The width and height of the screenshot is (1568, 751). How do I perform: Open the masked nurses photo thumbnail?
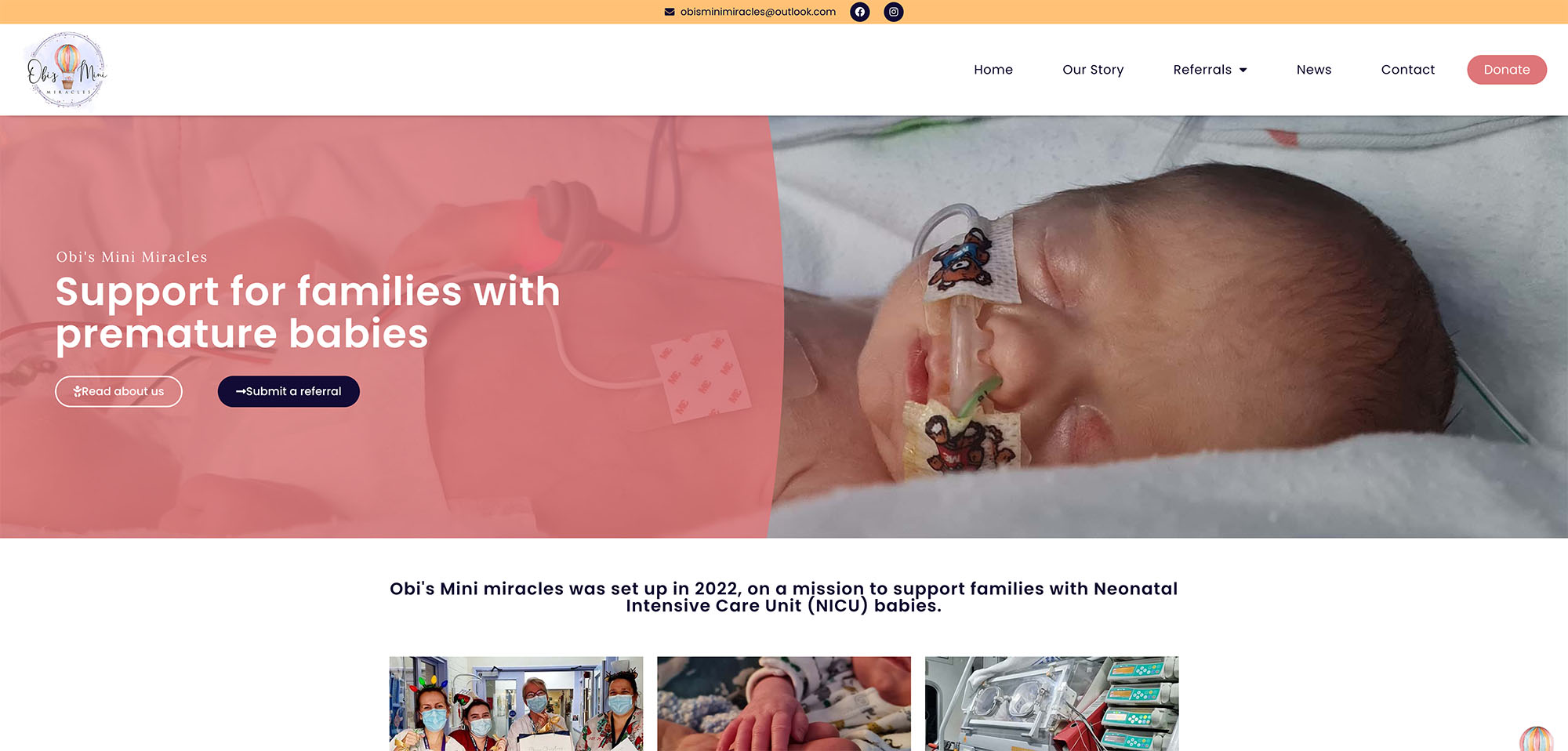click(x=516, y=703)
